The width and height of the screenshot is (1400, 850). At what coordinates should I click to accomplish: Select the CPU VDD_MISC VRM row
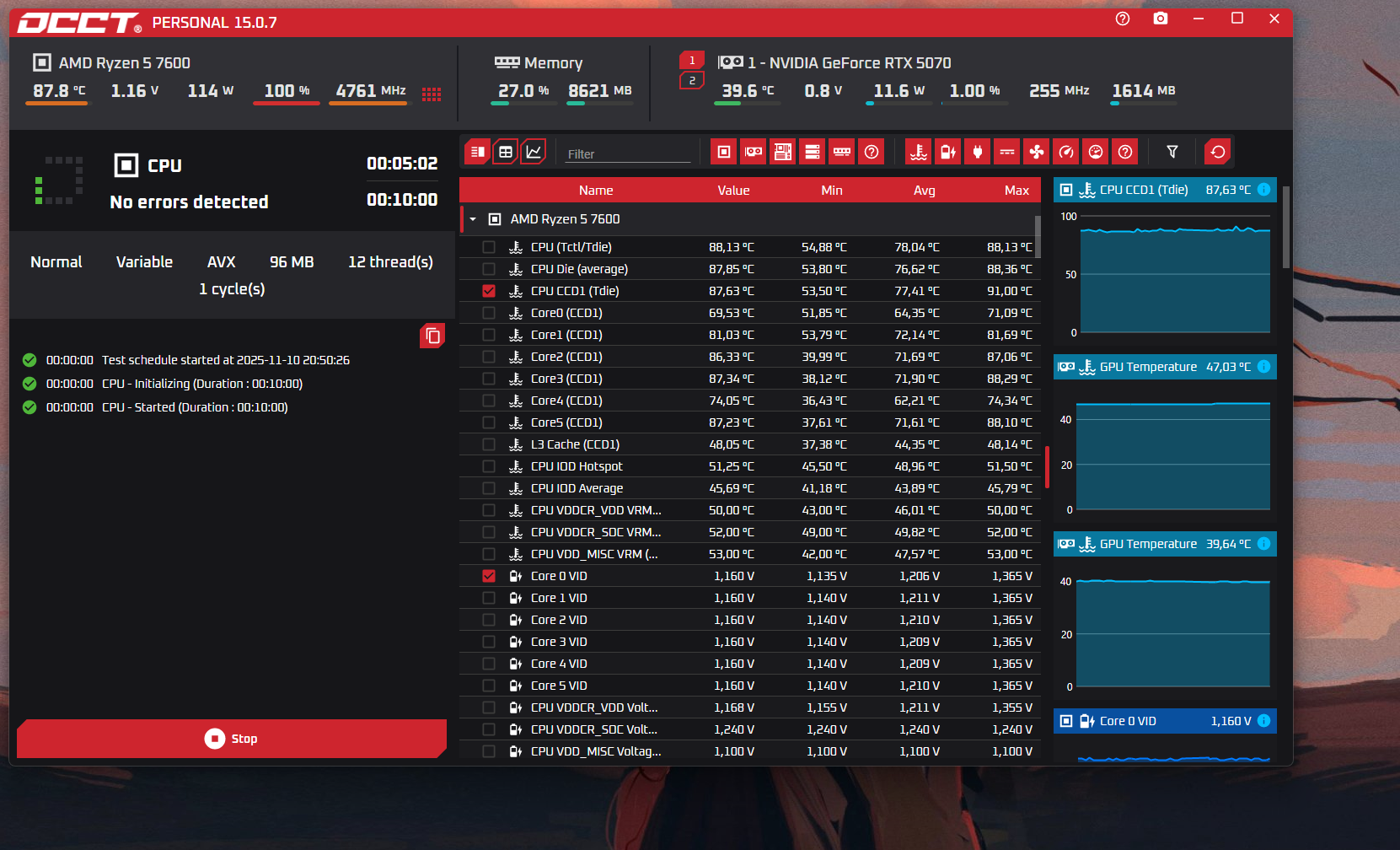pyautogui.click(x=750, y=554)
